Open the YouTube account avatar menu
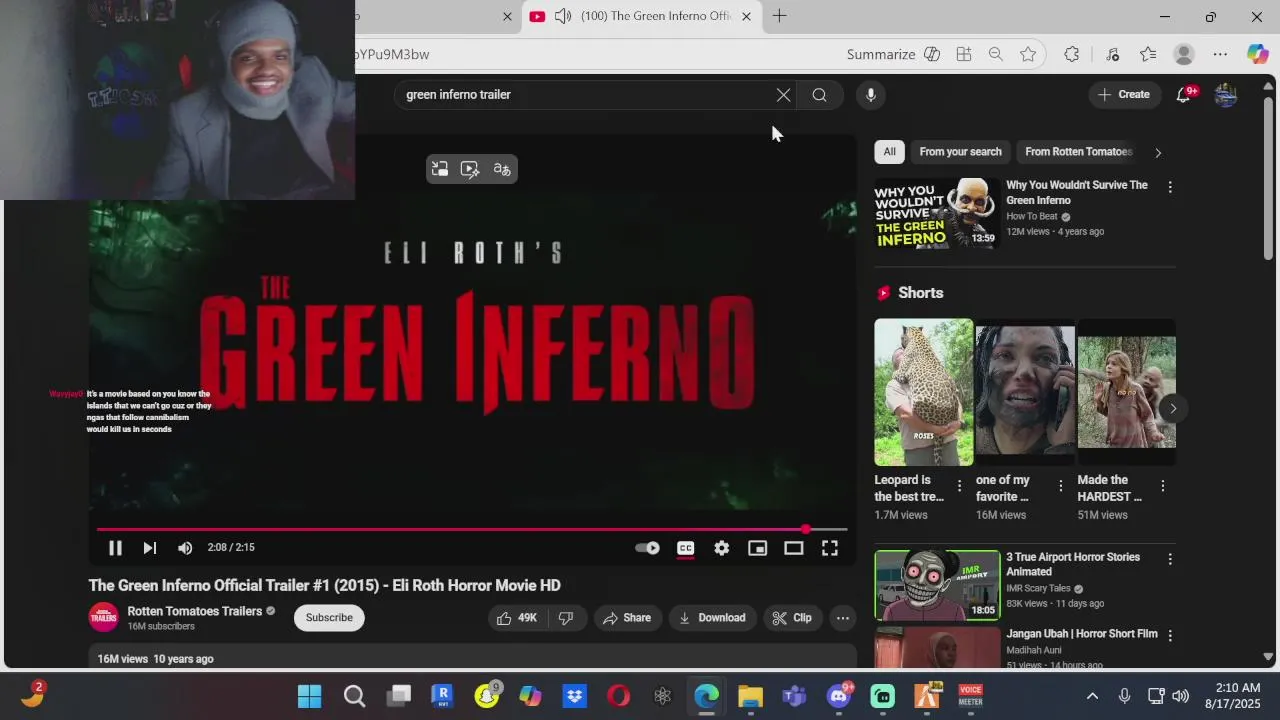The width and height of the screenshot is (1280, 720). coord(1226,95)
